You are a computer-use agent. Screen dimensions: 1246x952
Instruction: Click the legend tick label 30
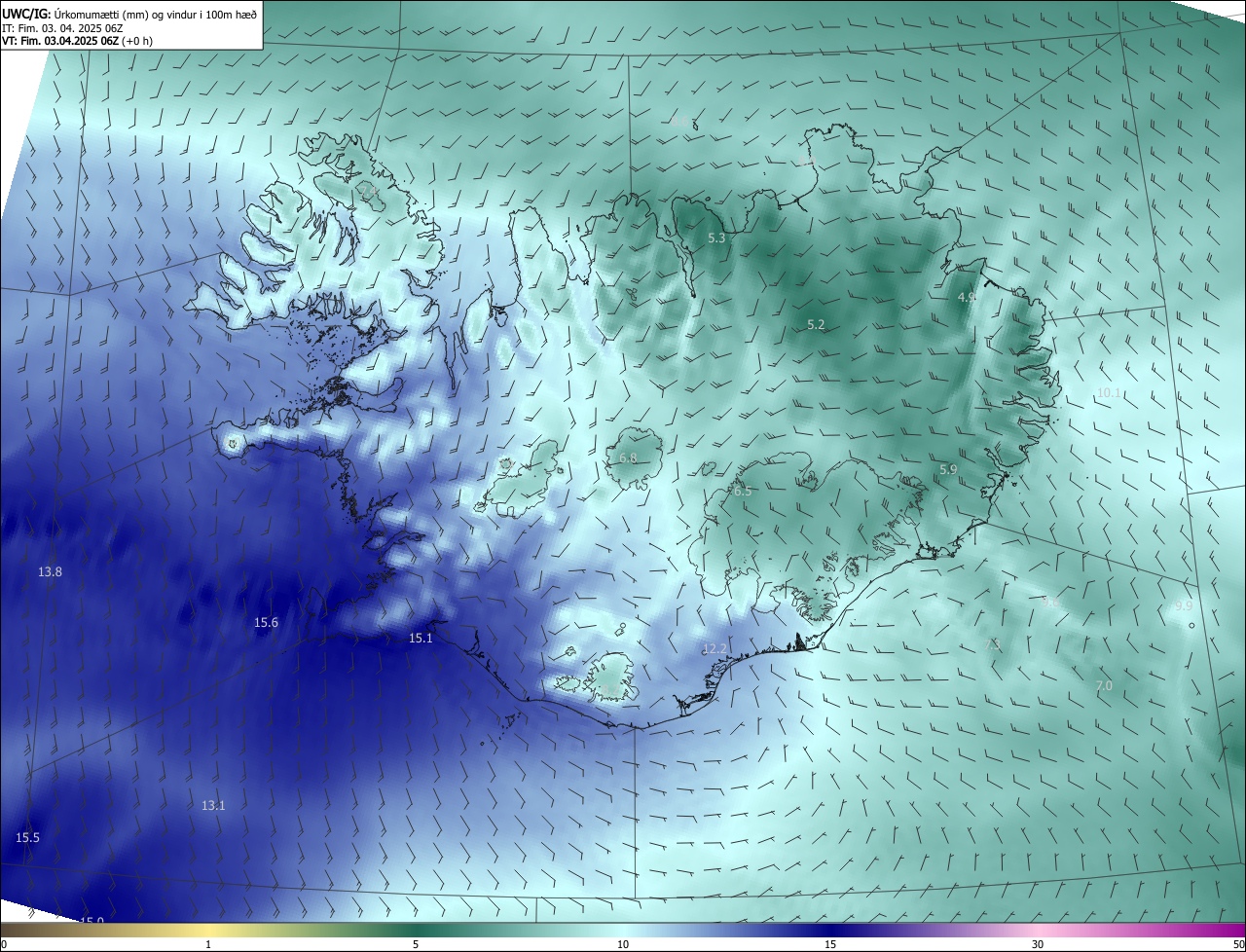coord(1038,945)
